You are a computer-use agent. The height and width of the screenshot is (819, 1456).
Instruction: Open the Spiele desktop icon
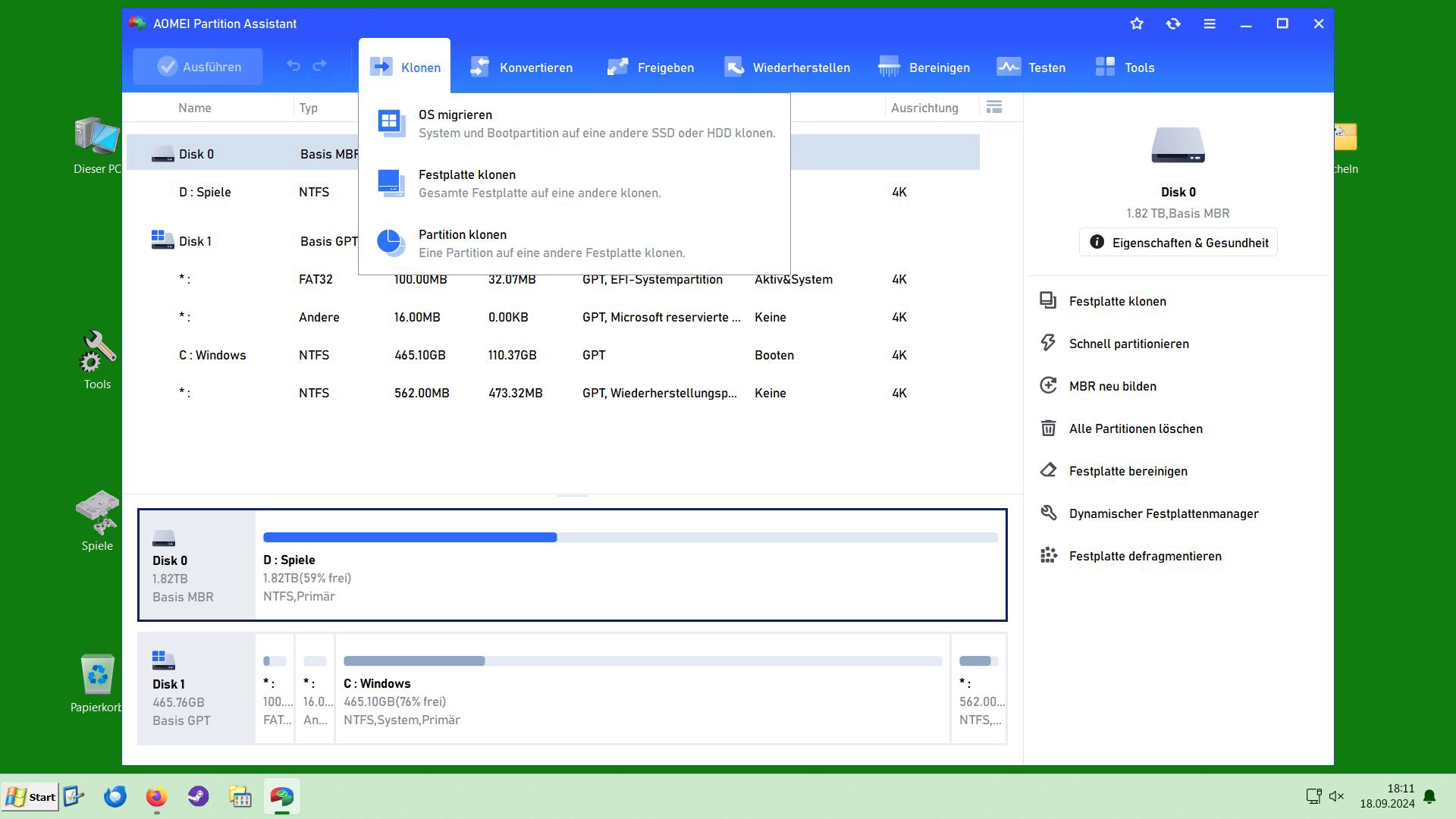tap(97, 521)
